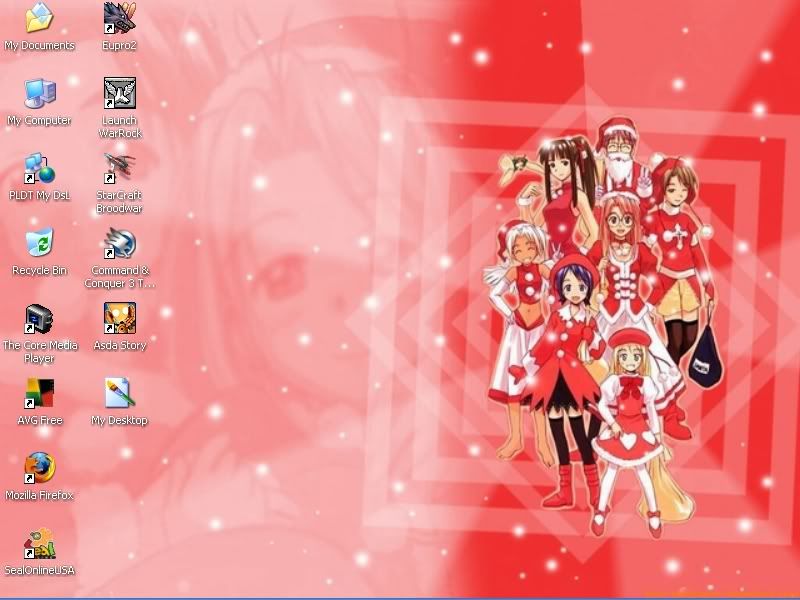This screenshot has height=600, width=800.
Task: Click the My Computer desktop icon
Action: point(39,94)
